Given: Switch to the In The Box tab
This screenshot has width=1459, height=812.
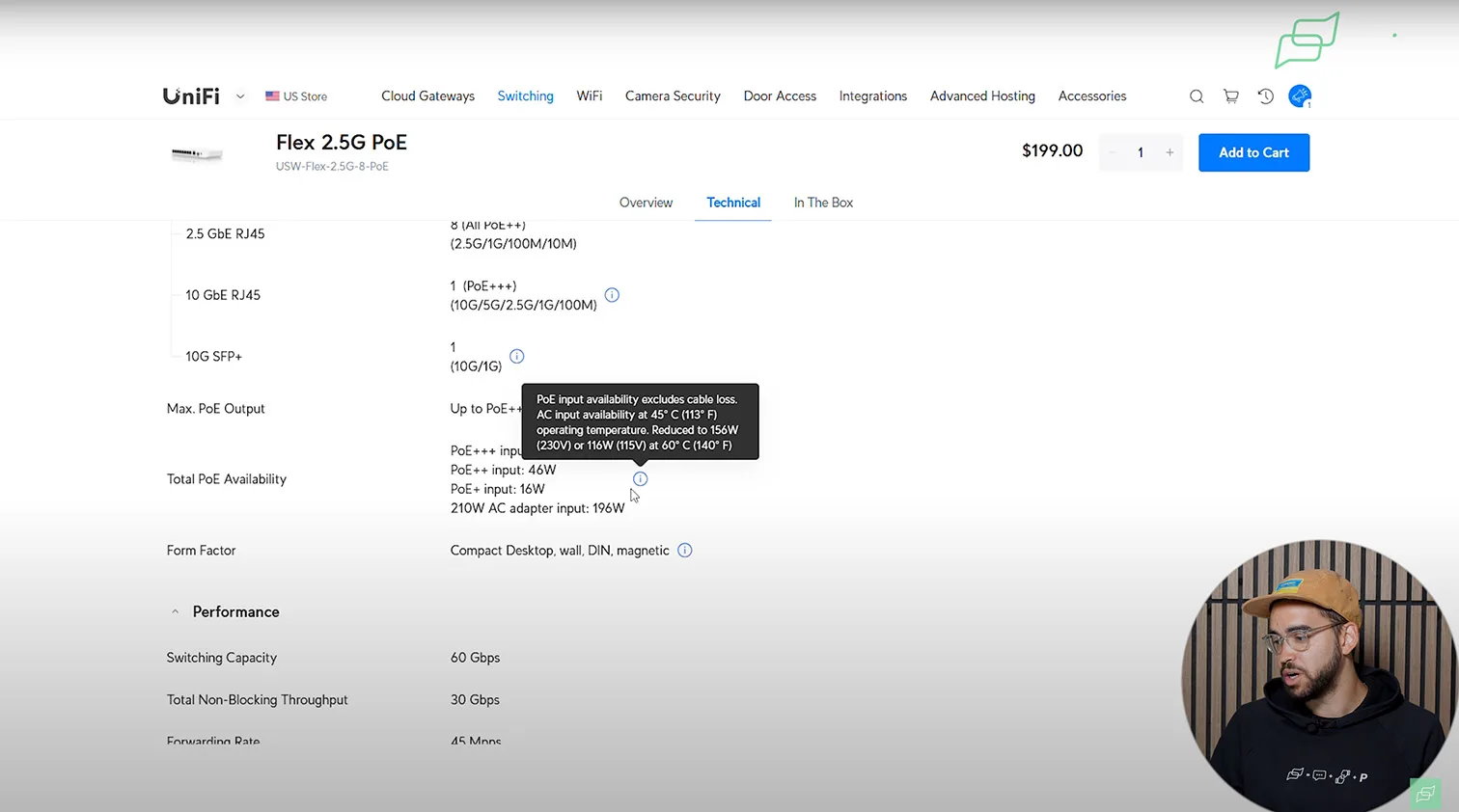Looking at the screenshot, I should coord(823,203).
